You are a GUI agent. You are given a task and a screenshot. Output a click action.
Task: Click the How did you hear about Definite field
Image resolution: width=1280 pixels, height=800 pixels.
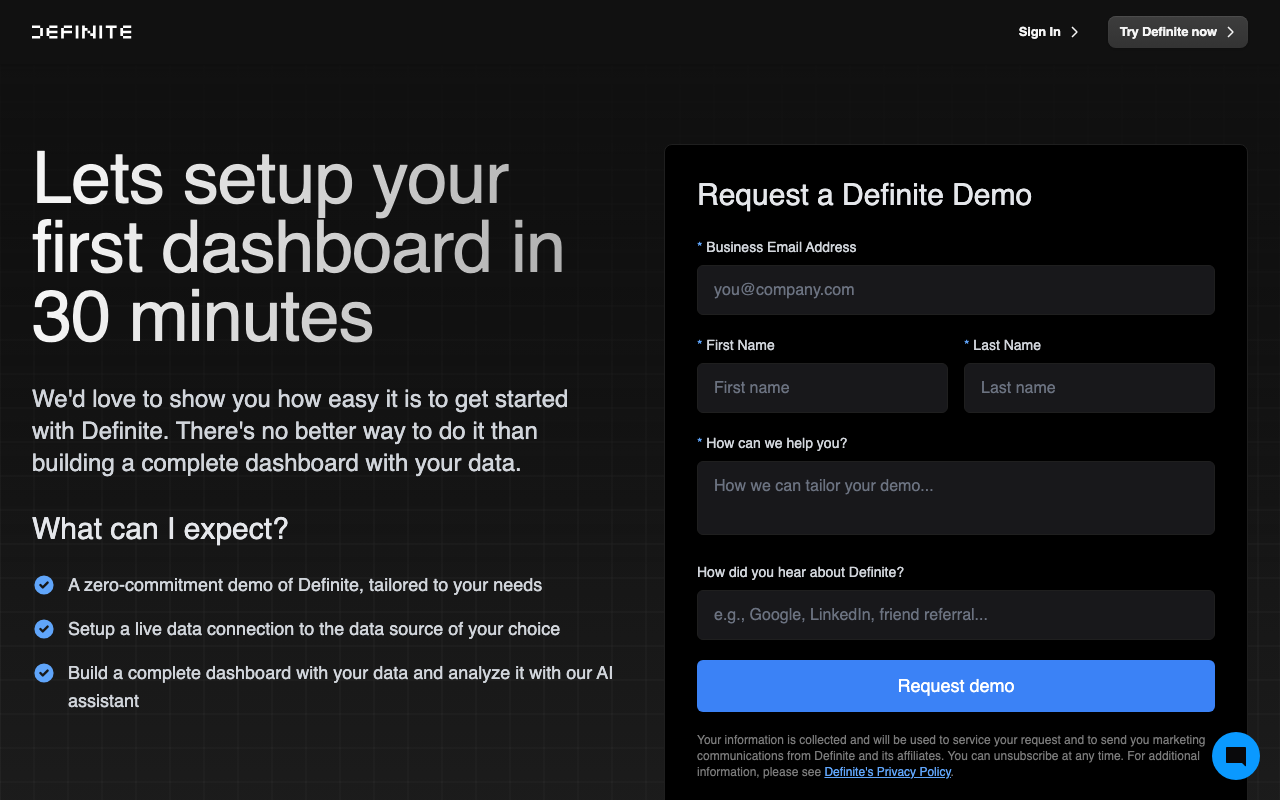(956, 615)
